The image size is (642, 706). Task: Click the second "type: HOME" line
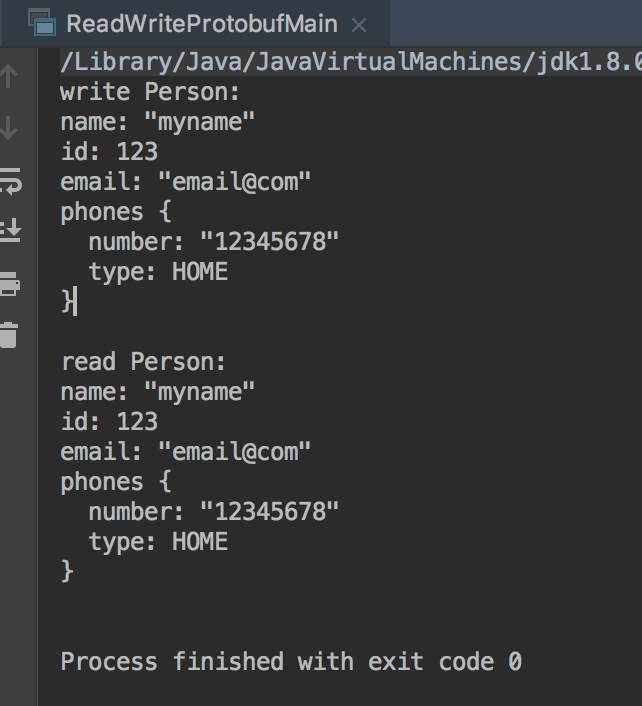(x=158, y=542)
